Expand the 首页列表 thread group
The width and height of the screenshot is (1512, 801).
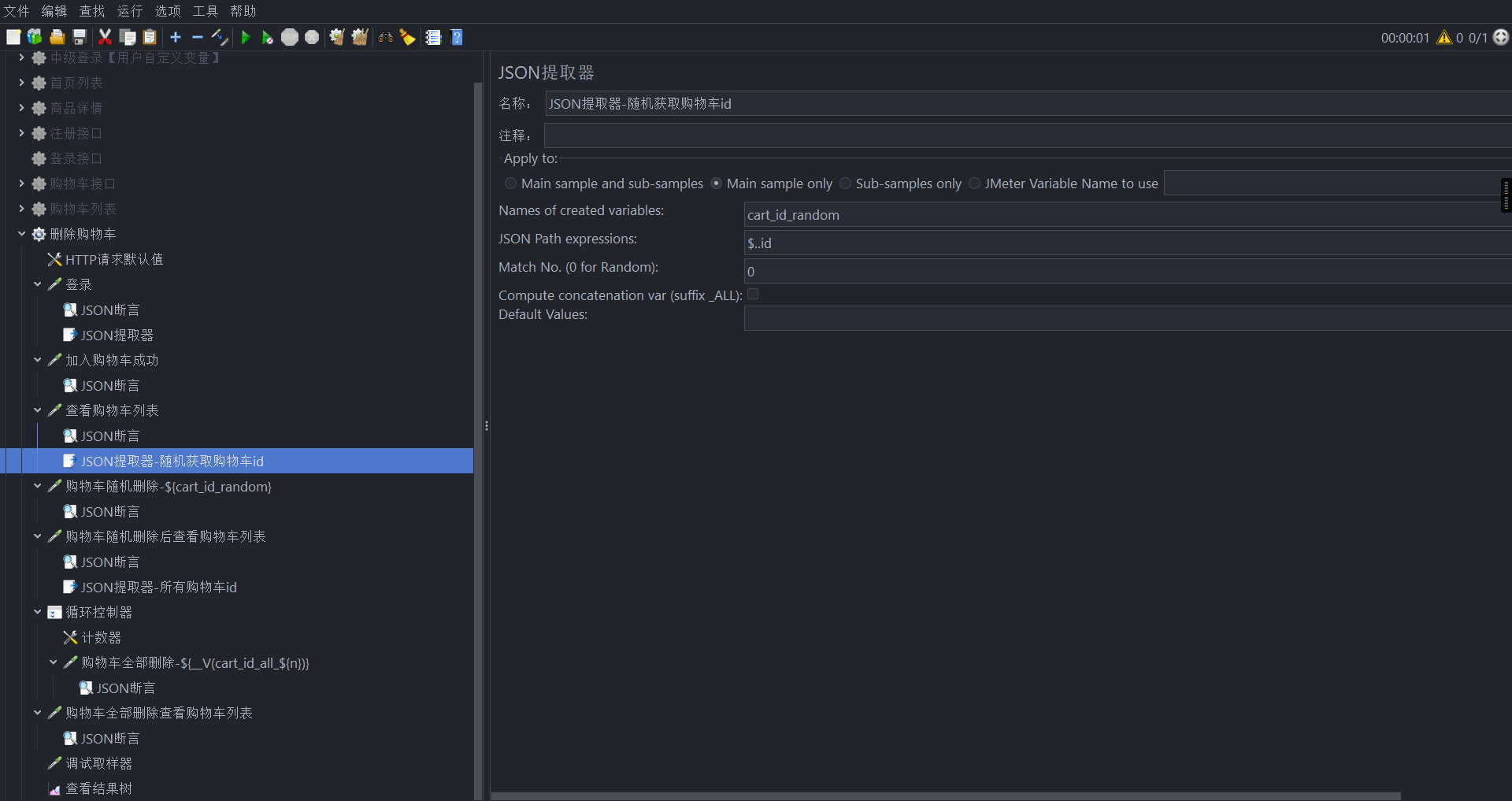click(x=21, y=83)
